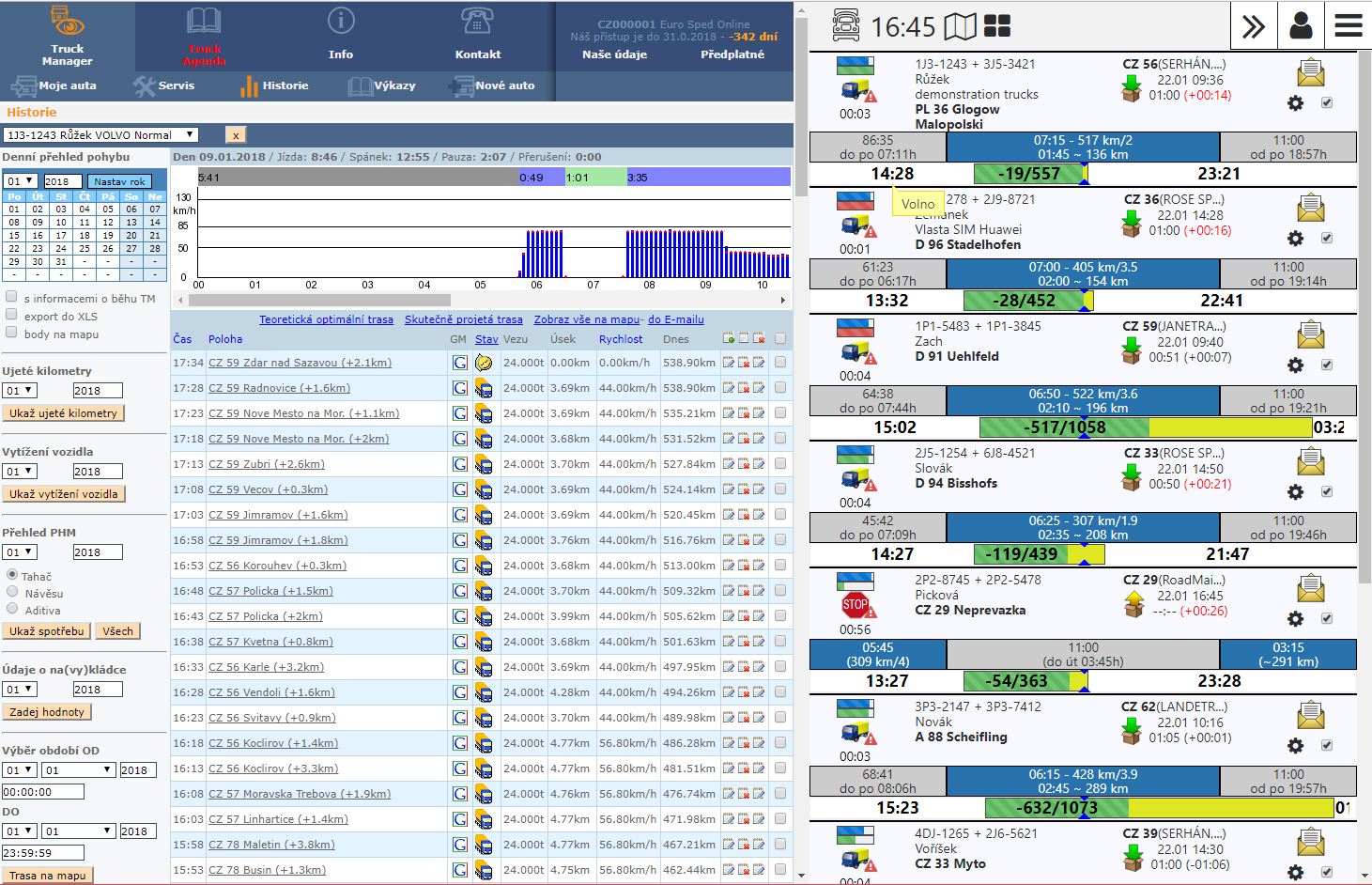Click the truck status icon in 17:28 row
This screenshot has width=1372, height=885.
click(x=484, y=388)
